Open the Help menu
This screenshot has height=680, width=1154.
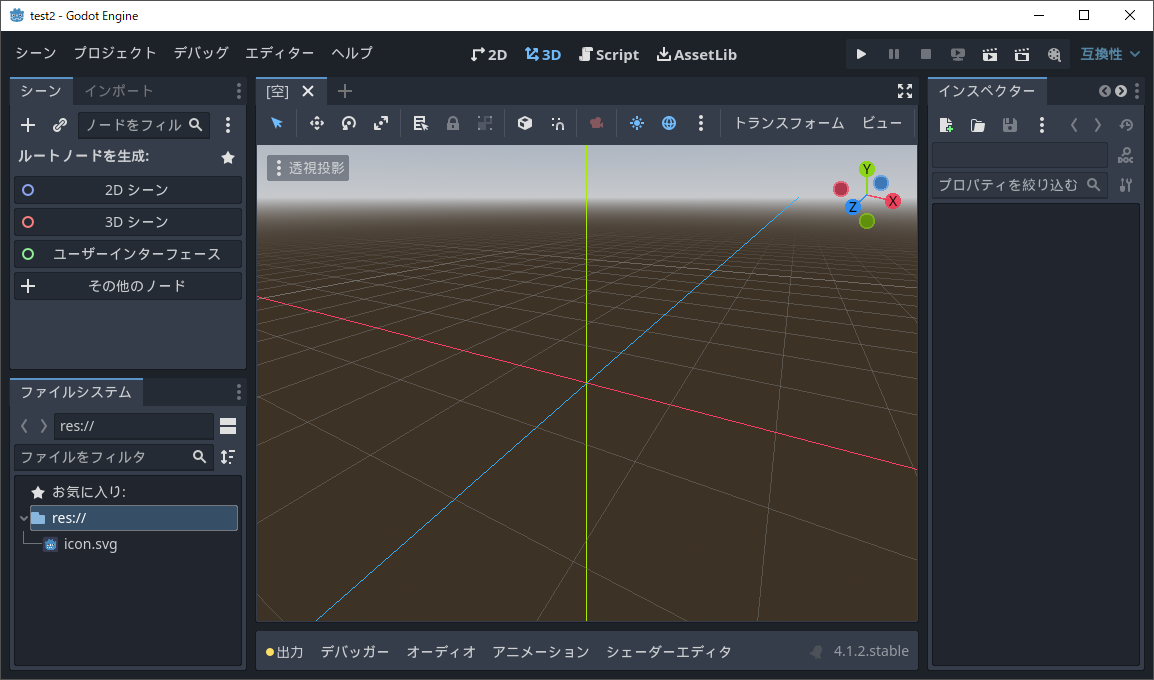click(x=352, y=53)
